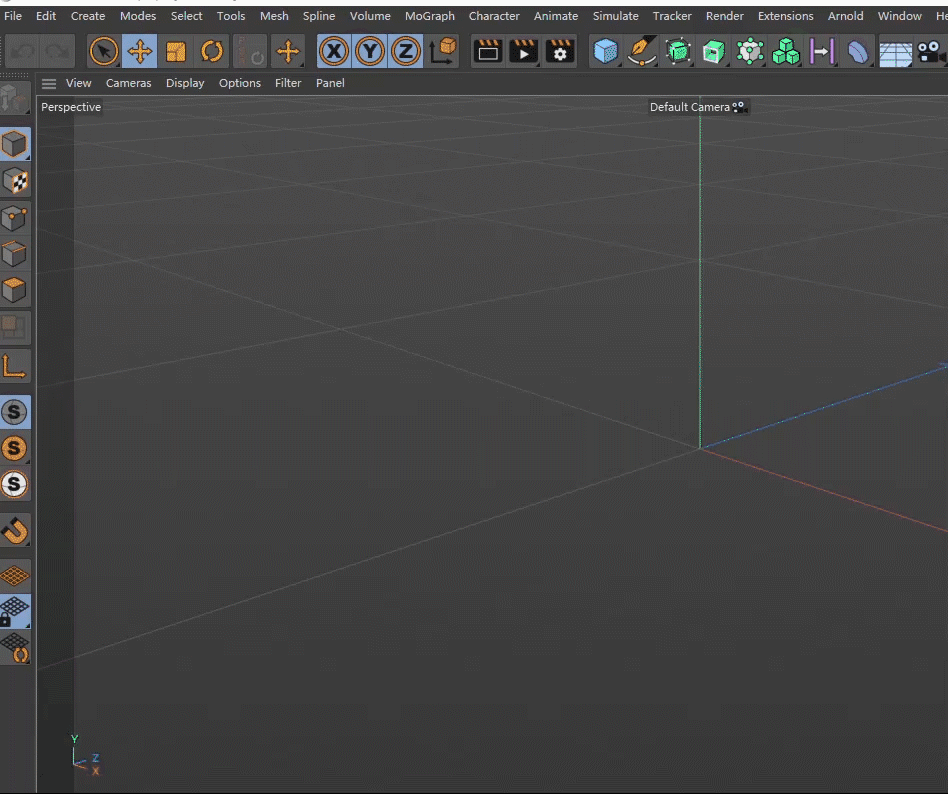Viewport: 948px width, 794px height.
Task: Open the viewport Cameras menu
Action: (x=128, y=83)
